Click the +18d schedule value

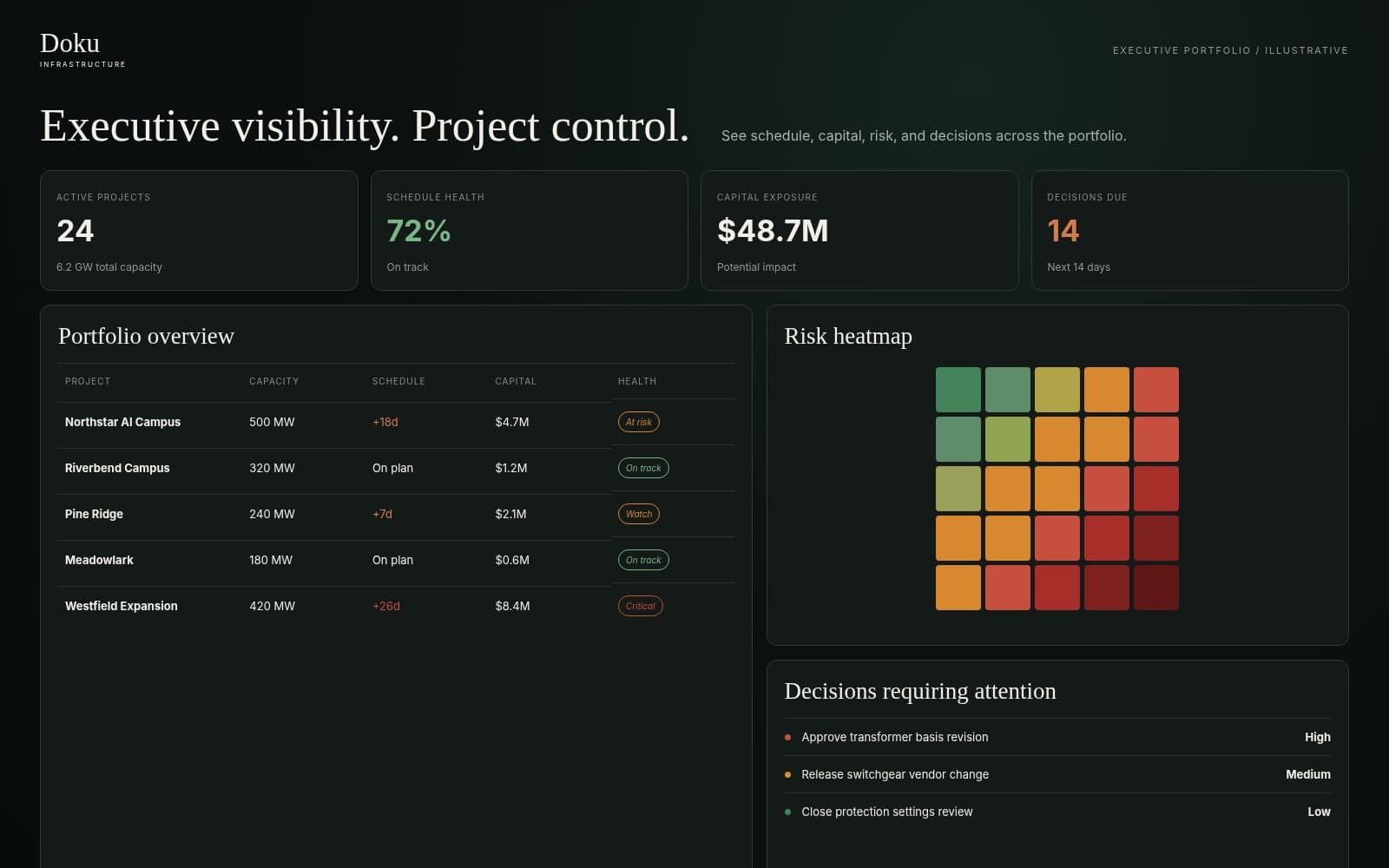(x=385, y=422)
